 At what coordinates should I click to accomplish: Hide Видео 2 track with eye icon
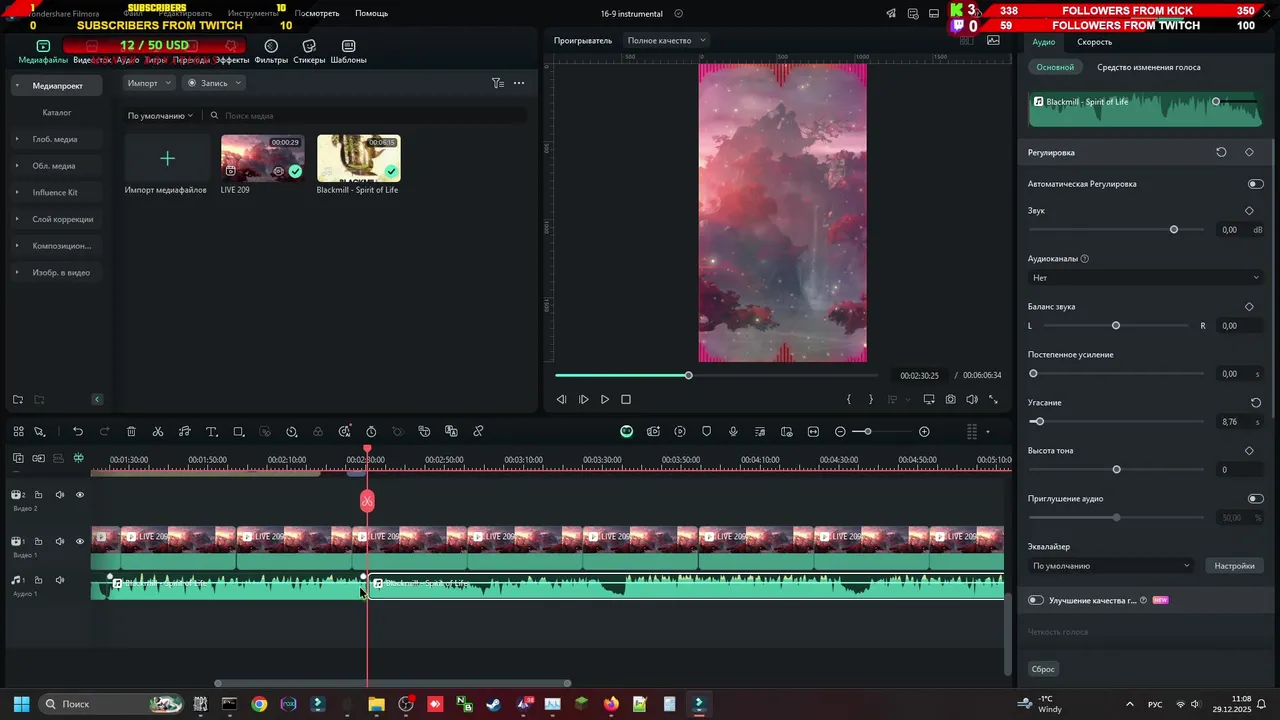(x=80, y=495)
